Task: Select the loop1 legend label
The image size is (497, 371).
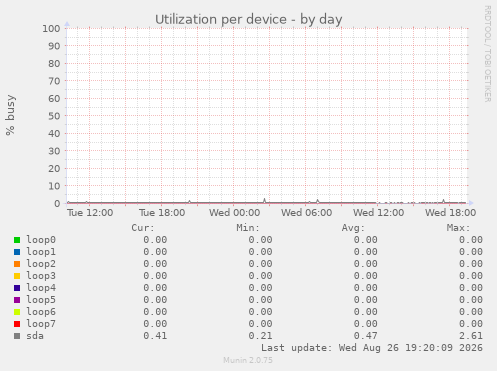Action: click(x=41, y=252)
